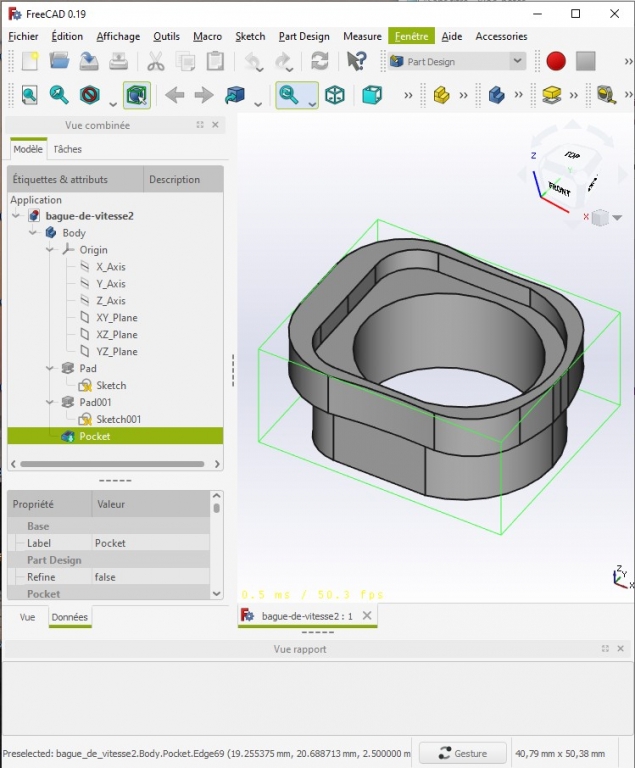The width and height of the screenshot is (635, 768).
Task: Click the yellow Part Design body icon
Action: coord(441,95)
